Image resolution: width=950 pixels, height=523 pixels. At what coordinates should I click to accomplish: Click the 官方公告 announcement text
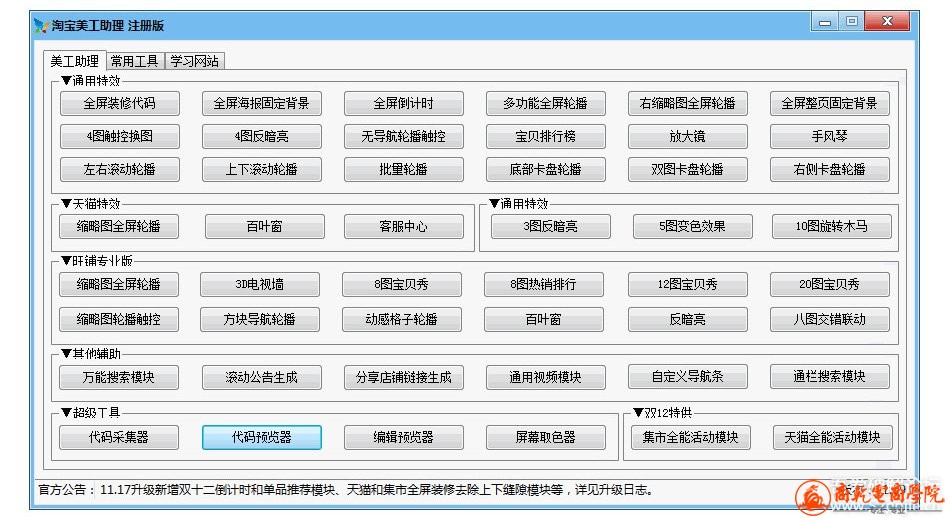point(345,490)
